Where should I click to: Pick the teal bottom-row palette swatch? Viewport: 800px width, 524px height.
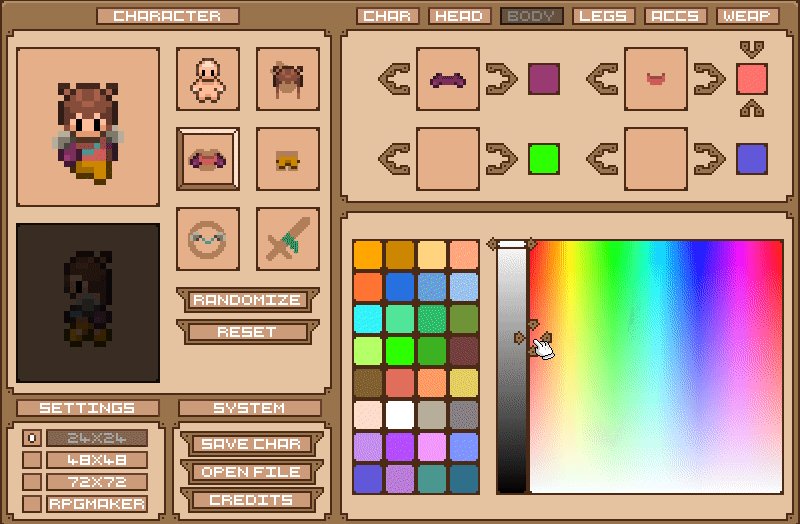point(432,479)
